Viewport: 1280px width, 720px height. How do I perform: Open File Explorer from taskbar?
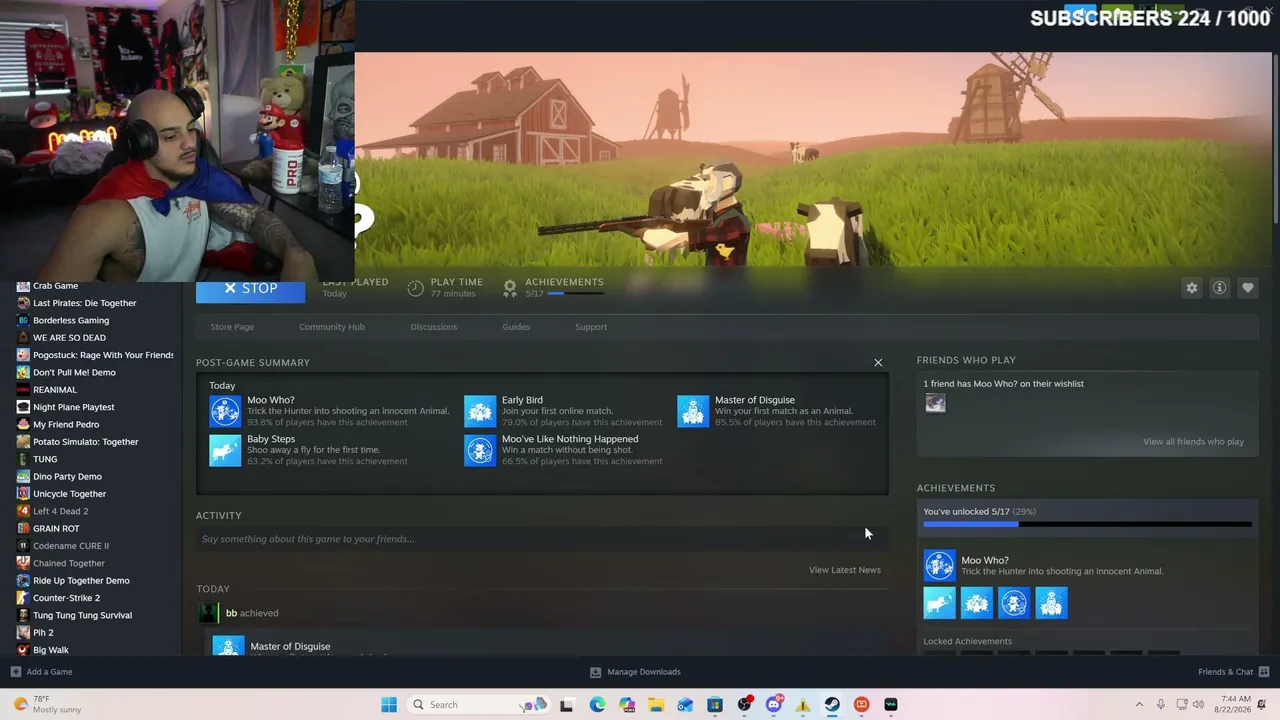coord(656,705)
